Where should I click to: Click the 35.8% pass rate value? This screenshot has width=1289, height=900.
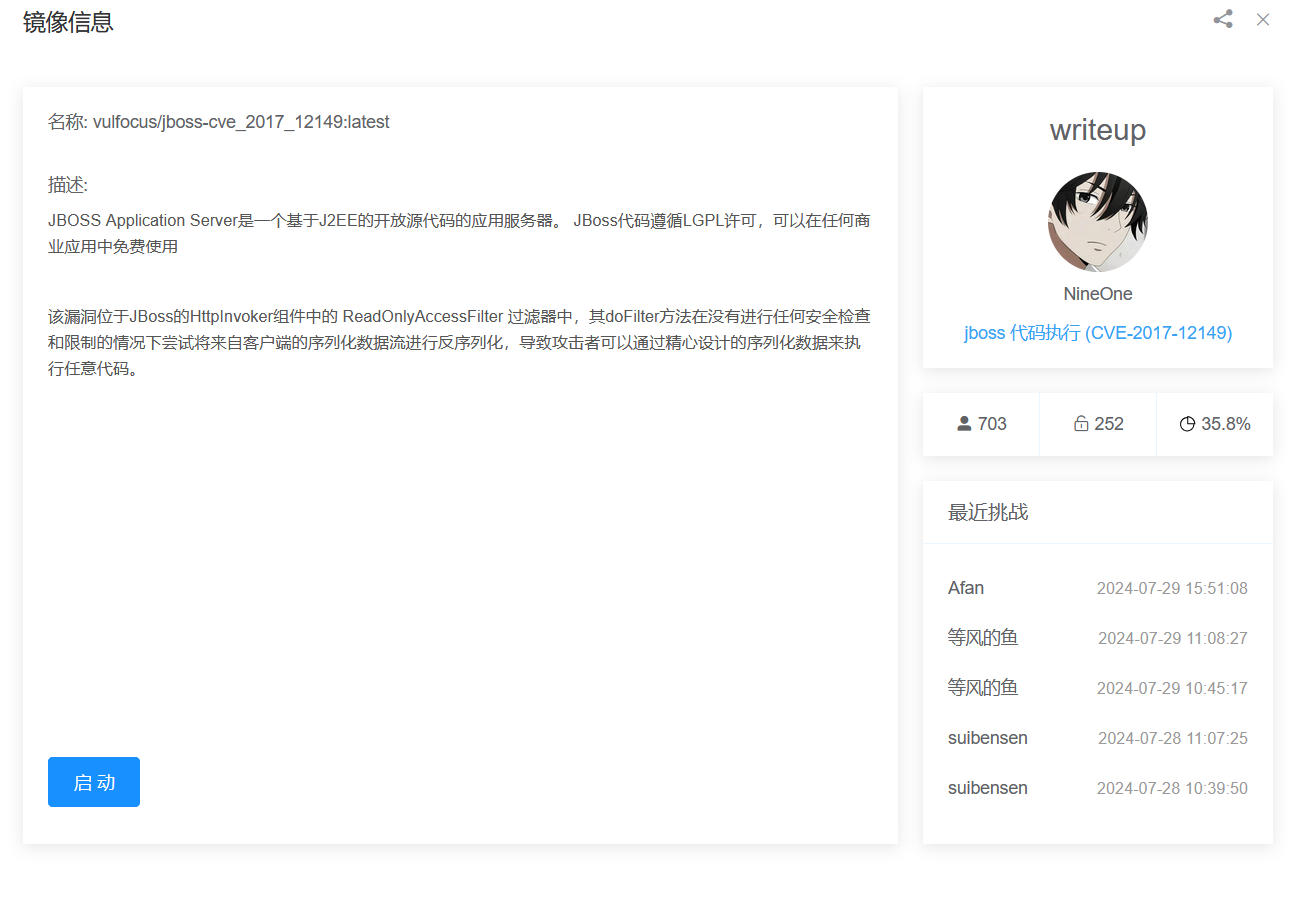point(1226,424)
